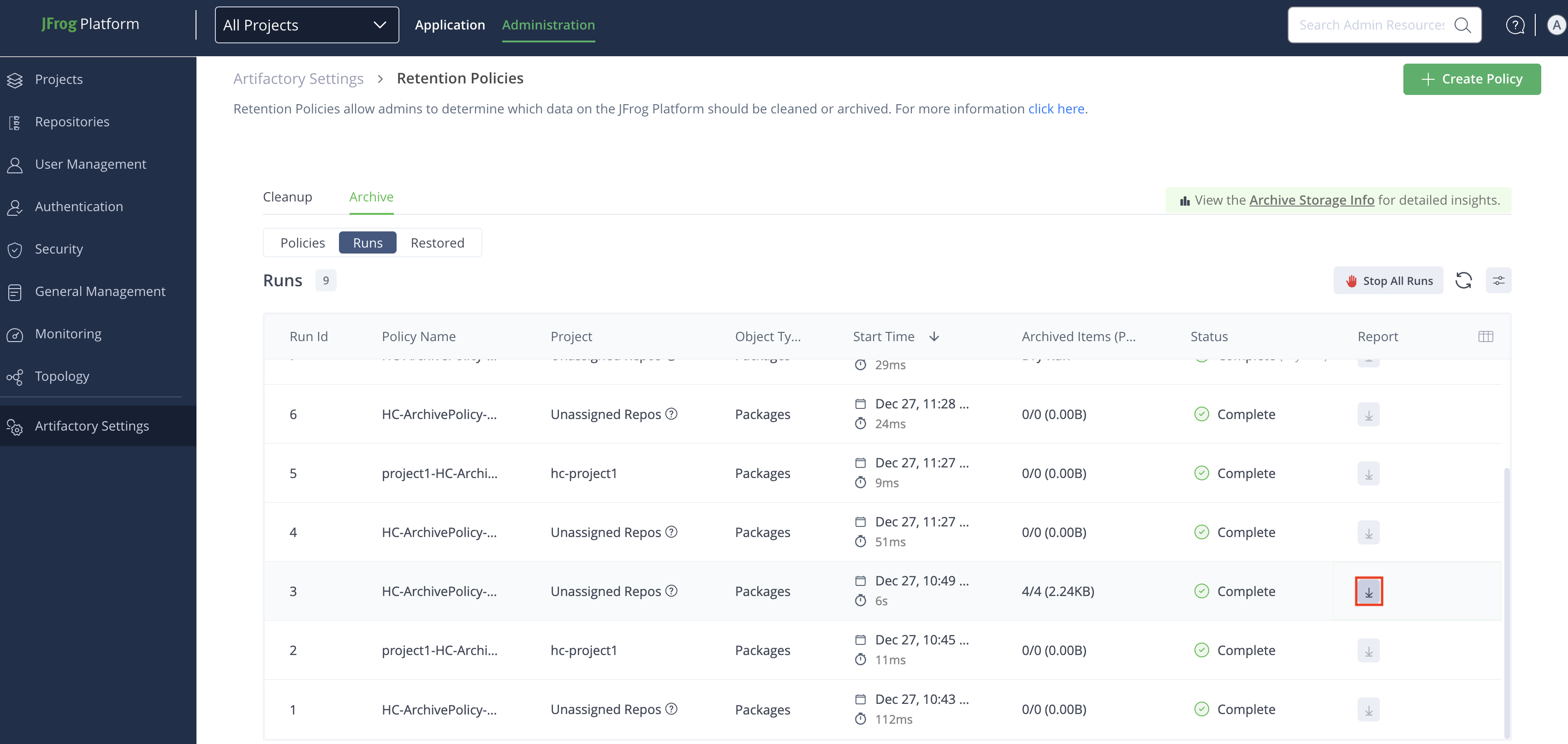Select the Runs view toggle
This screenshot has height=744, width=1568.
(x=368, y=243)
